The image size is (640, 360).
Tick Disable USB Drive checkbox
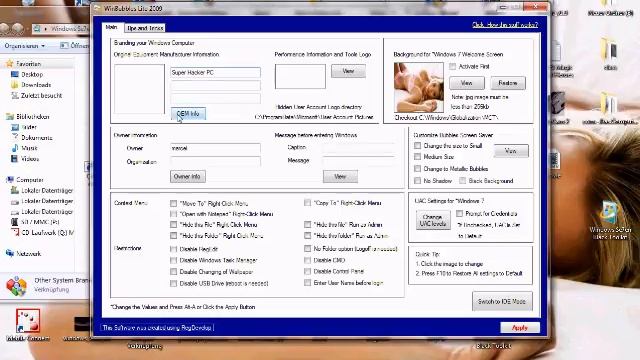(173, 283)
